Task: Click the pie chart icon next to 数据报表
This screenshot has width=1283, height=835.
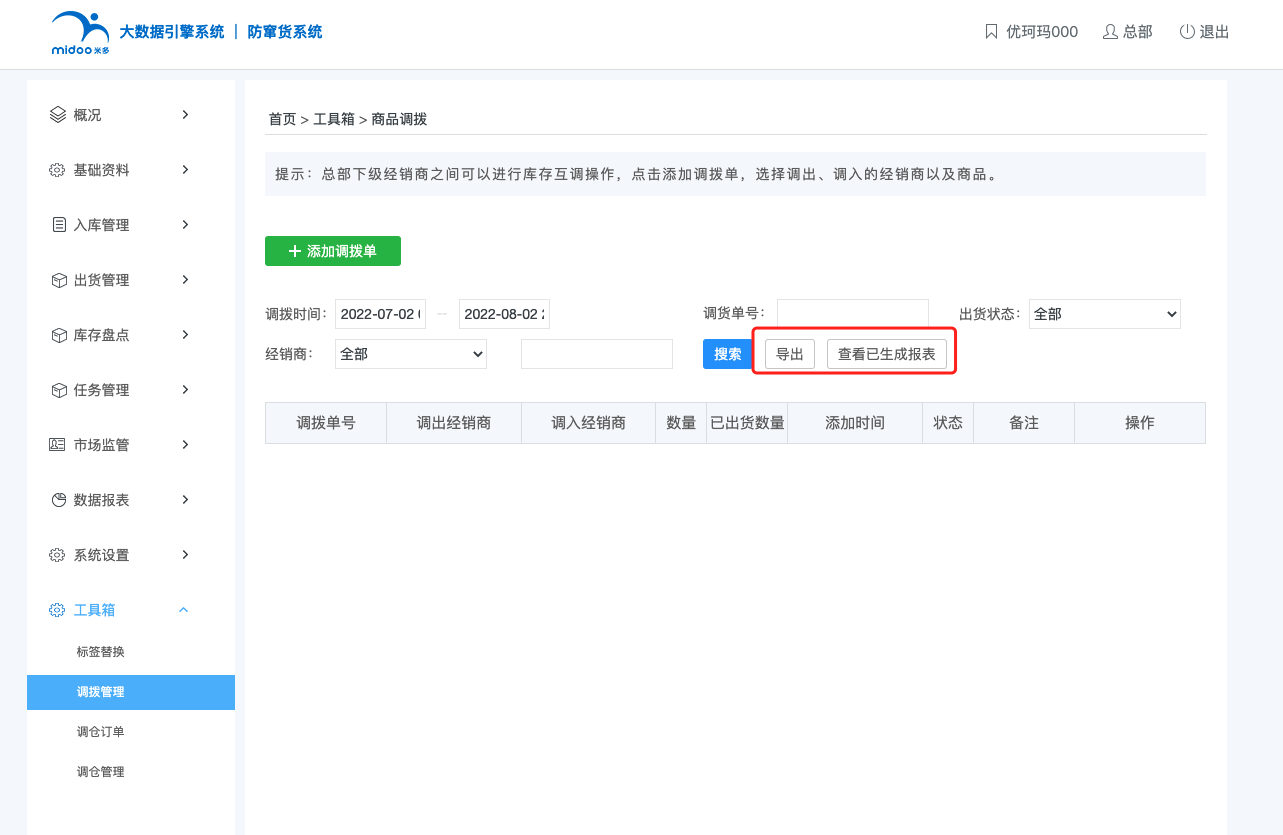Action: tap(58, 500)
